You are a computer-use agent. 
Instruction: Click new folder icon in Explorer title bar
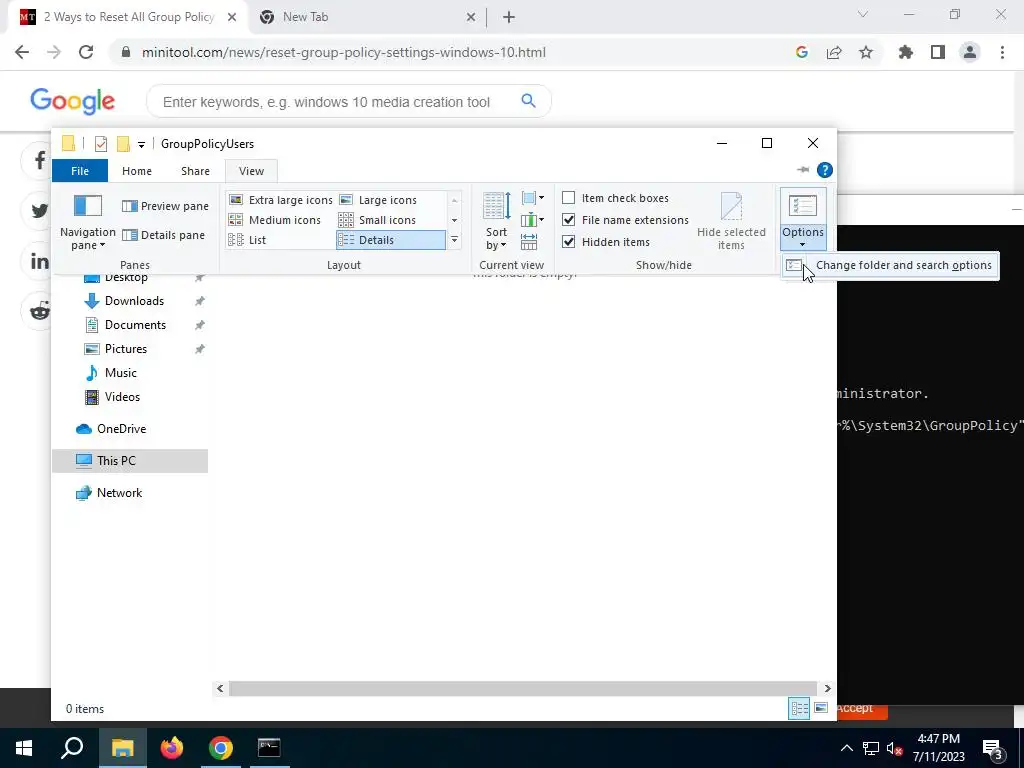pyautogui.click(x=123, y=144)
